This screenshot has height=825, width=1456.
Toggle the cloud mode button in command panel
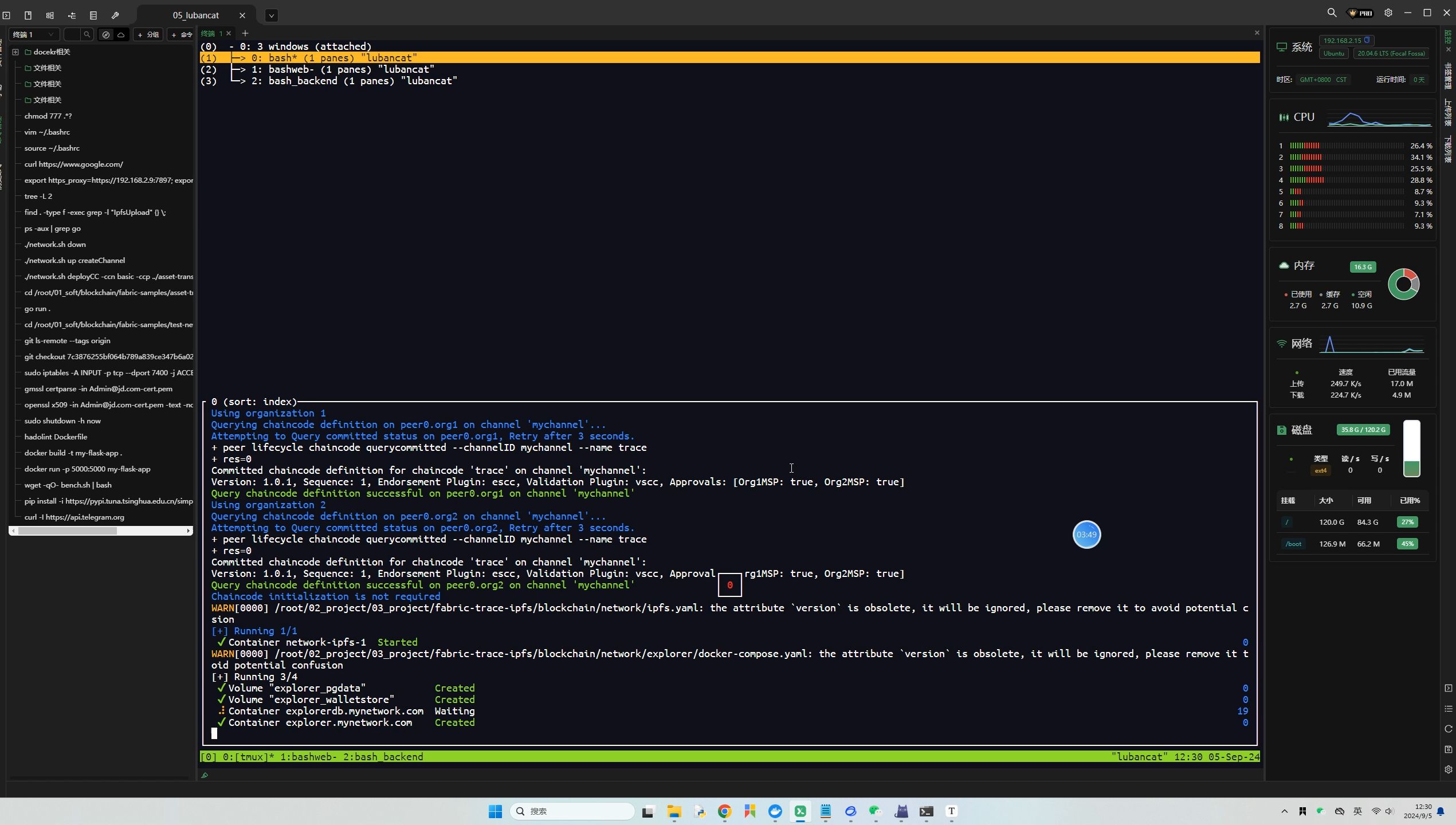pyautogui.click(x=121, y=35)
